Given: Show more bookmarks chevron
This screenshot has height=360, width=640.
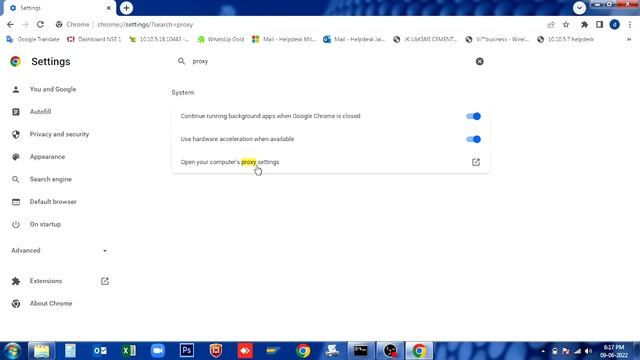Looking at the screenshot, I should click(629, 40).
